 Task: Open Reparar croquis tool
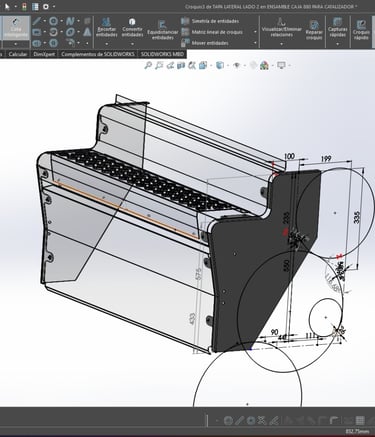[x=314, y=29]
